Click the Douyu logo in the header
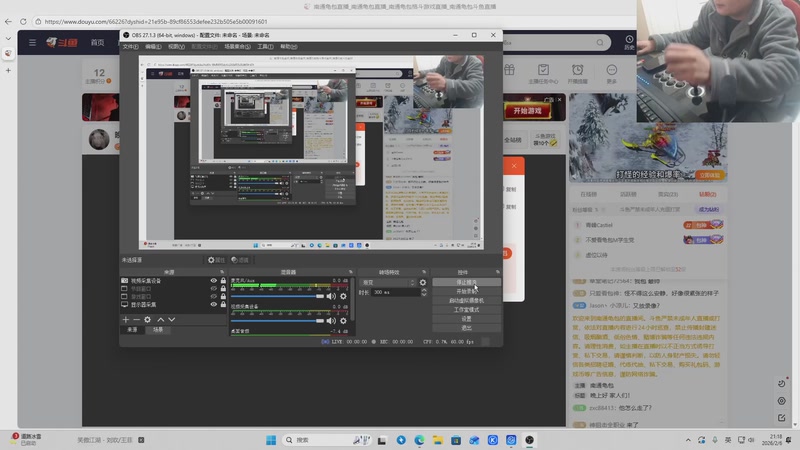The width and height of the screenshot is (800, 450). [x=62, y=42]
